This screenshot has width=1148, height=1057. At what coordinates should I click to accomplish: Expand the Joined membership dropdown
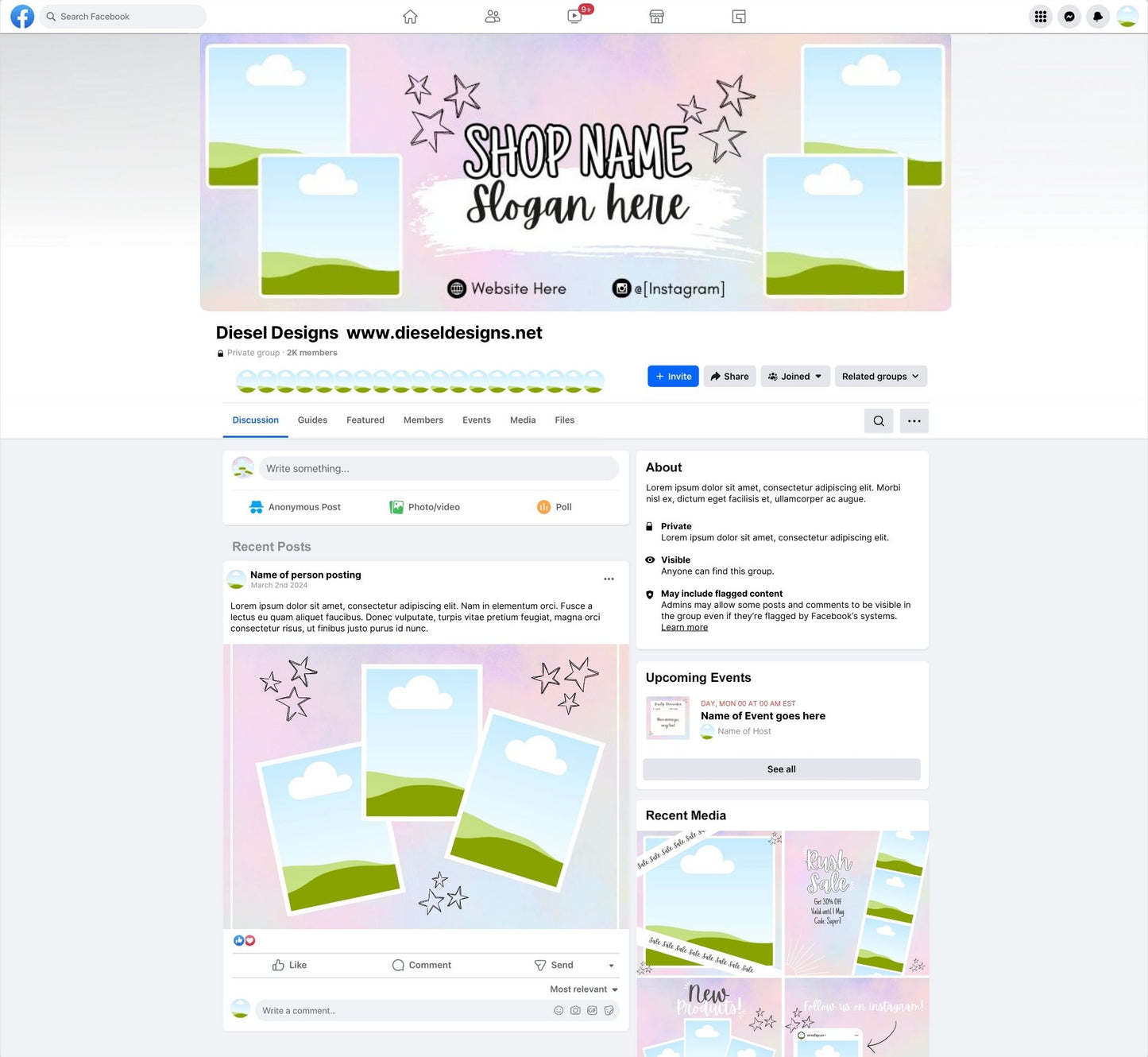[794, 376]
